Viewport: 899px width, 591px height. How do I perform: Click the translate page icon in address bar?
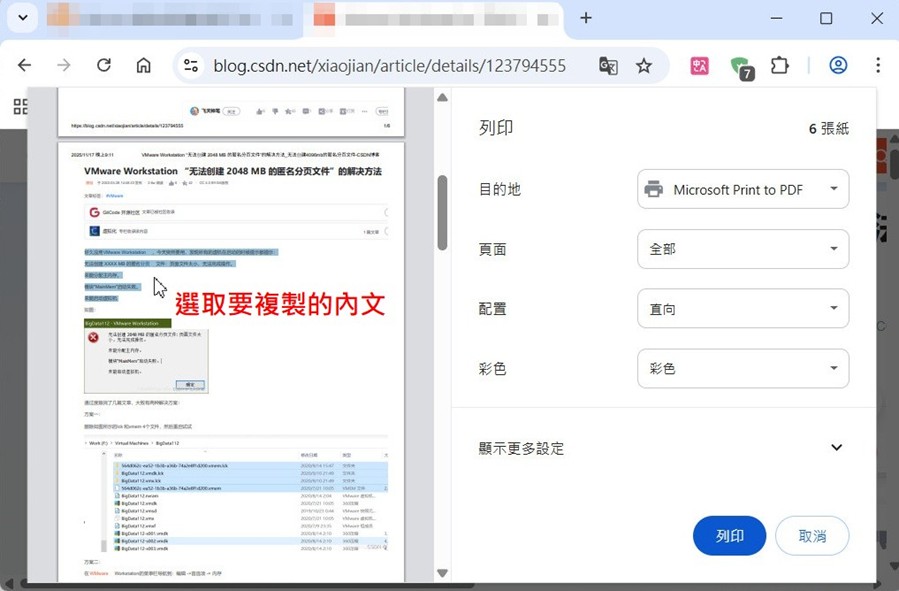coord(608,66)
